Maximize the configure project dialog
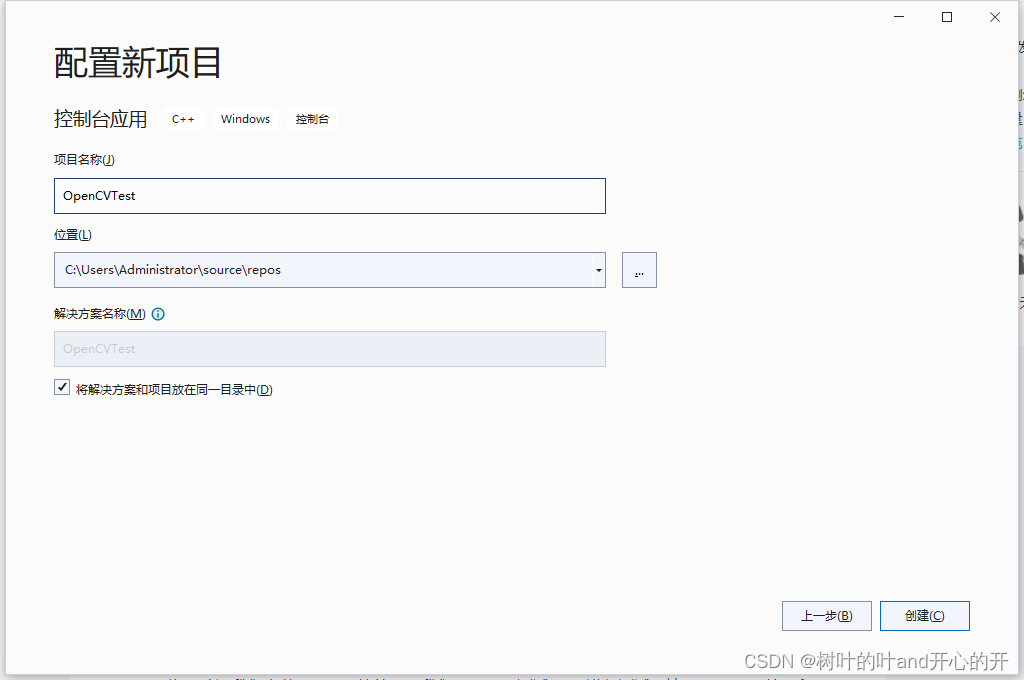The height and width of the screenshot is (680, 1024). tap(947, 17)
